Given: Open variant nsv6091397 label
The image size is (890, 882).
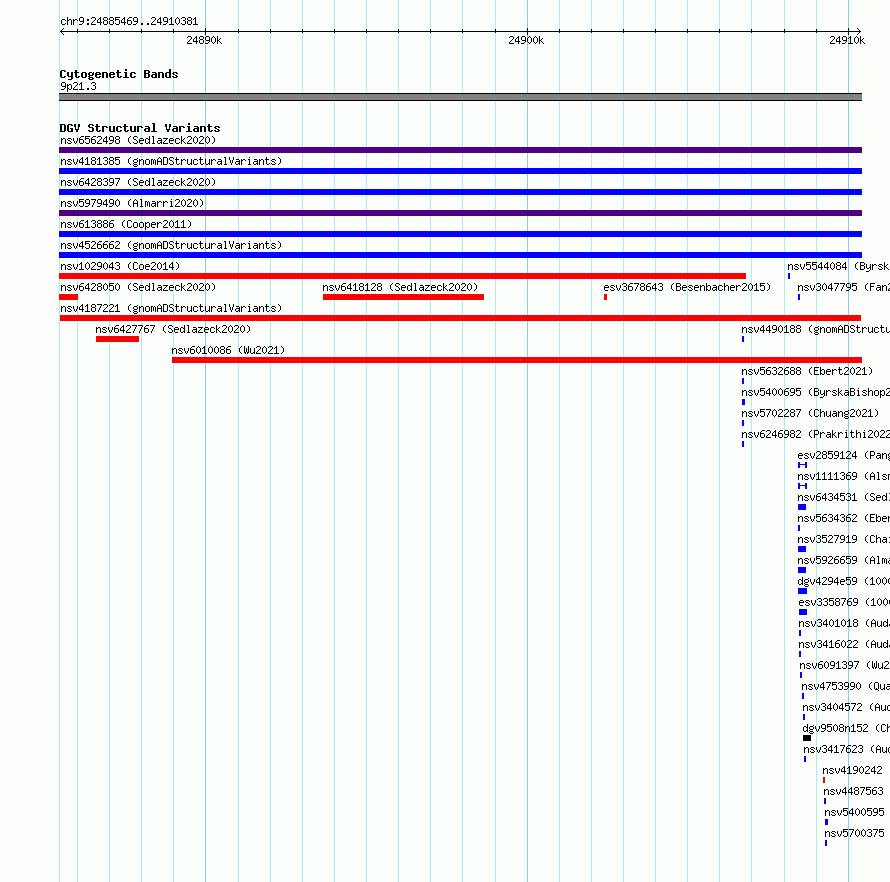Looking at the screenshot, I should 844,665.
